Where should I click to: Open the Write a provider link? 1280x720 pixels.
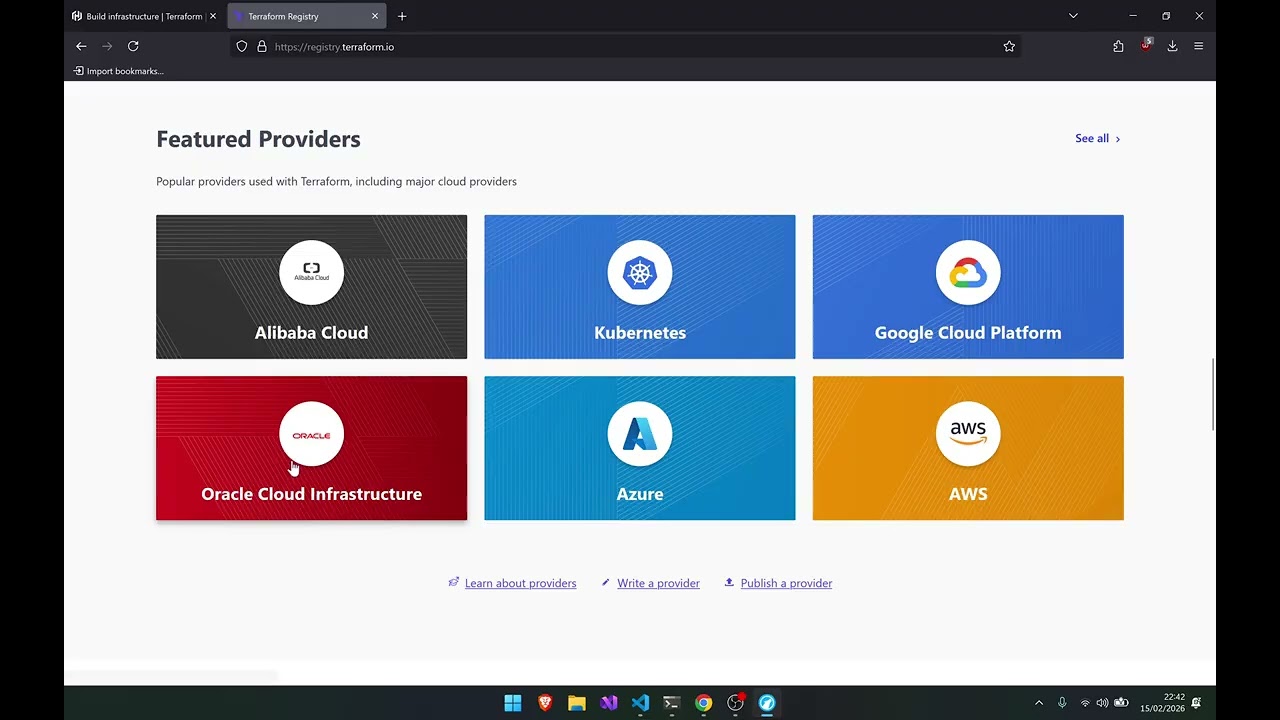pos(658,583)
